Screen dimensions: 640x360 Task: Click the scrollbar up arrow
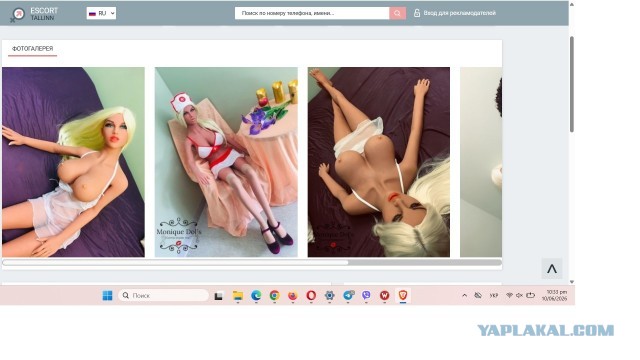pyautogui.click(x=572, y=4)
